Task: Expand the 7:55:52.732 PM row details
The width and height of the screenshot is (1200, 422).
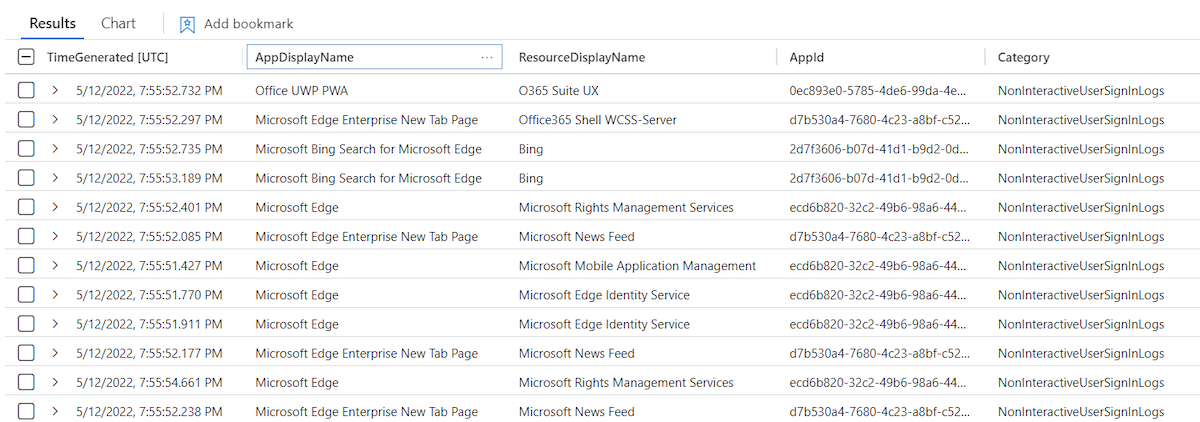Action: pos(56,91)
